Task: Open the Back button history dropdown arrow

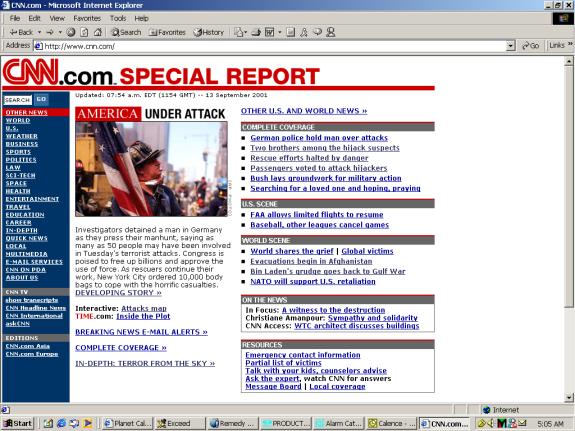Action: click(x=39, y=32)
